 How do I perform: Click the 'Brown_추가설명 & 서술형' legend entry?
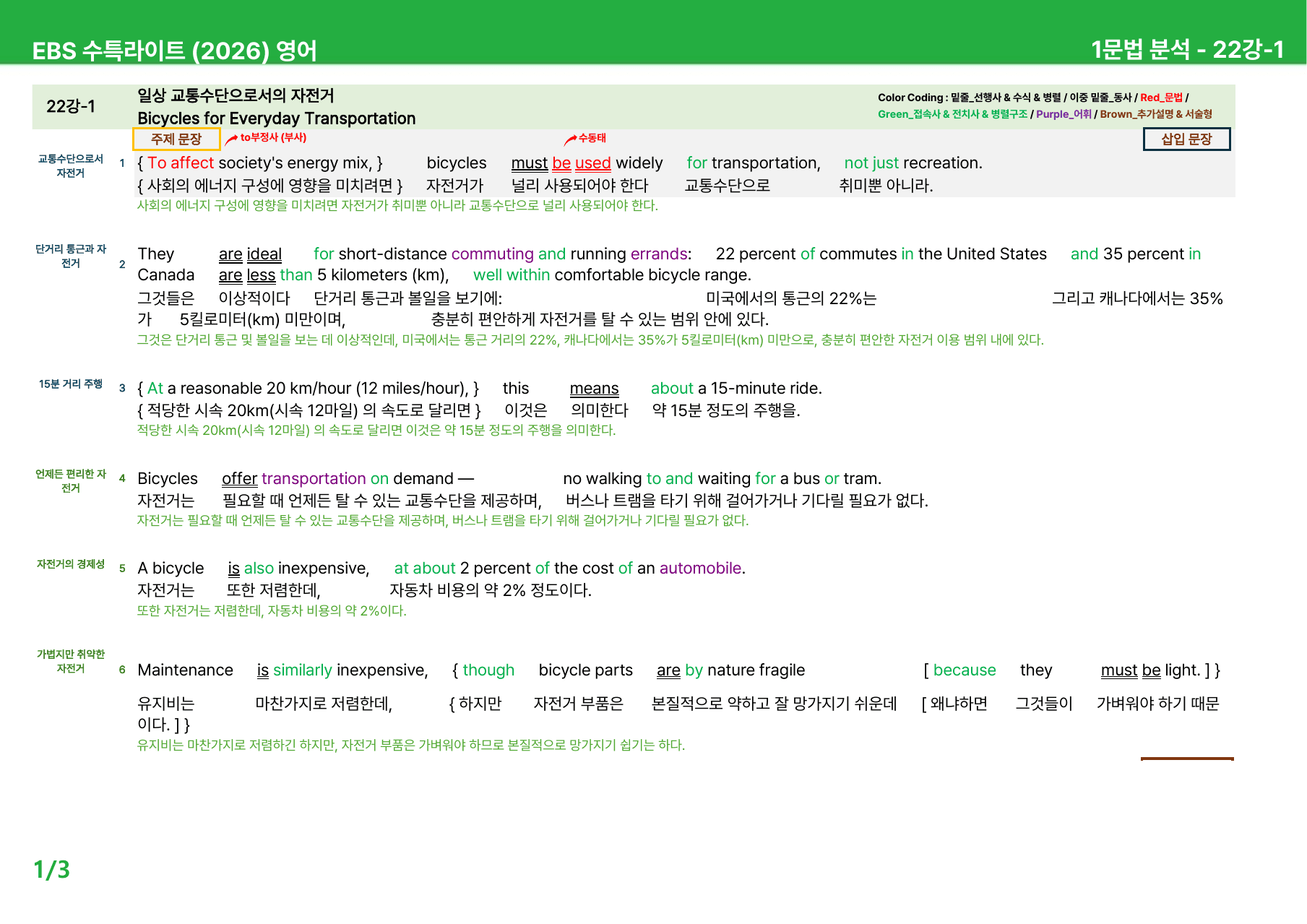[x=1156, y=114]
